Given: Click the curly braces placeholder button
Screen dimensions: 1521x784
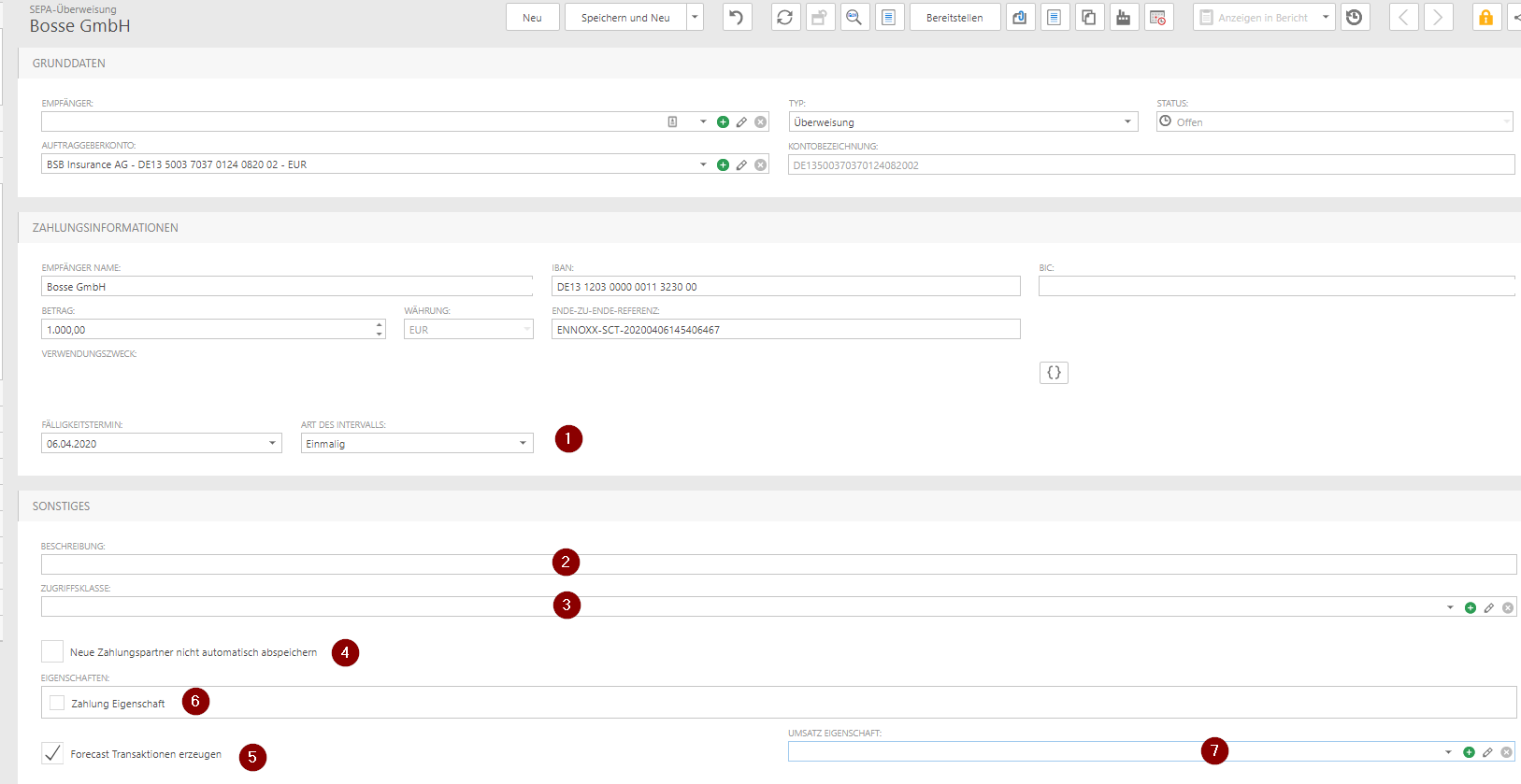Looking at the screenshot, I should 1054,373.
